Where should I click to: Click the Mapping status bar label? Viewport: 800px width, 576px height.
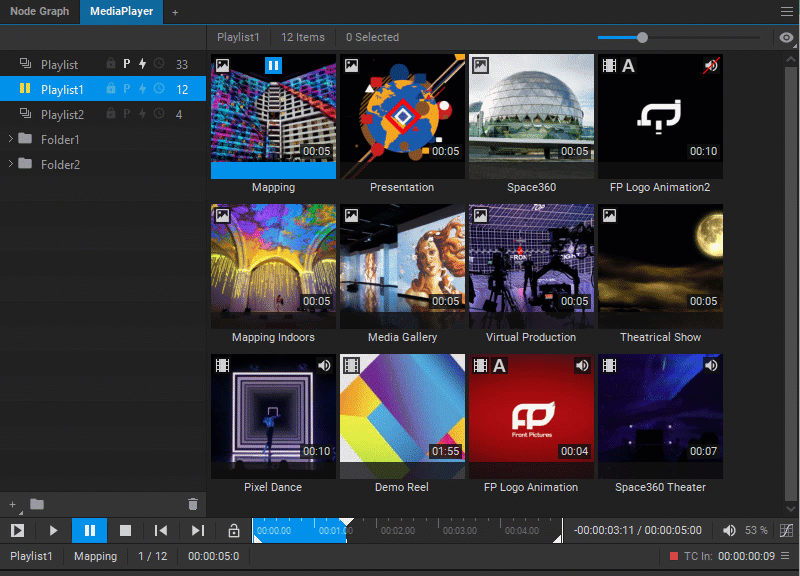coord(95,556)
